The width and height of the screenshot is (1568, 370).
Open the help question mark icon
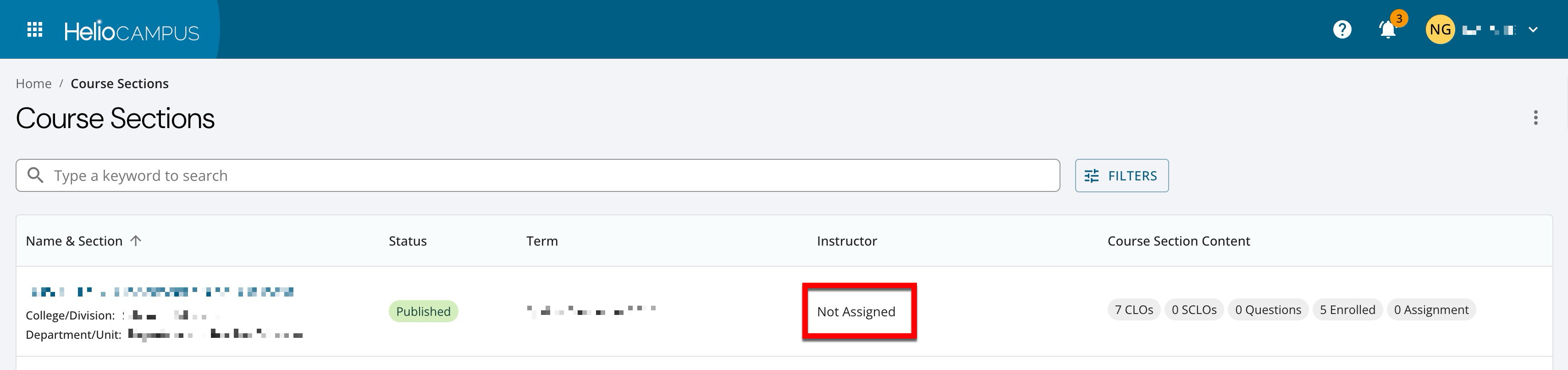[x=1342, y=30]
